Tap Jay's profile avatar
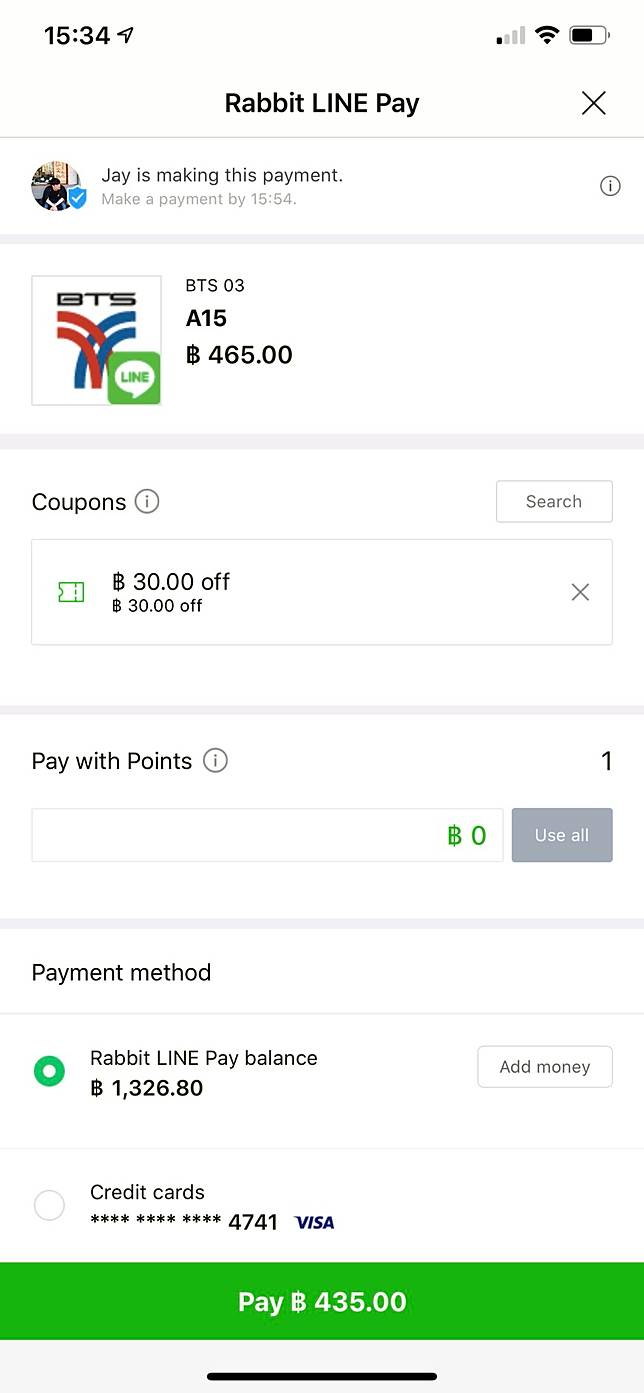Viewport: 644px width, 1393px height. (x=57, y=186)
